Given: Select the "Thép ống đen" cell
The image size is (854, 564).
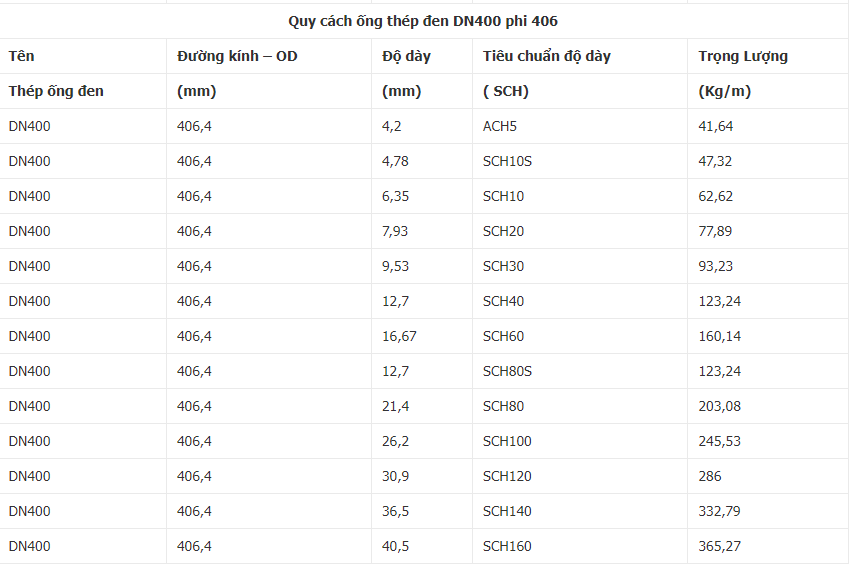Looking at the screenshot, I should pyautogui.click(x=56, y=91).
